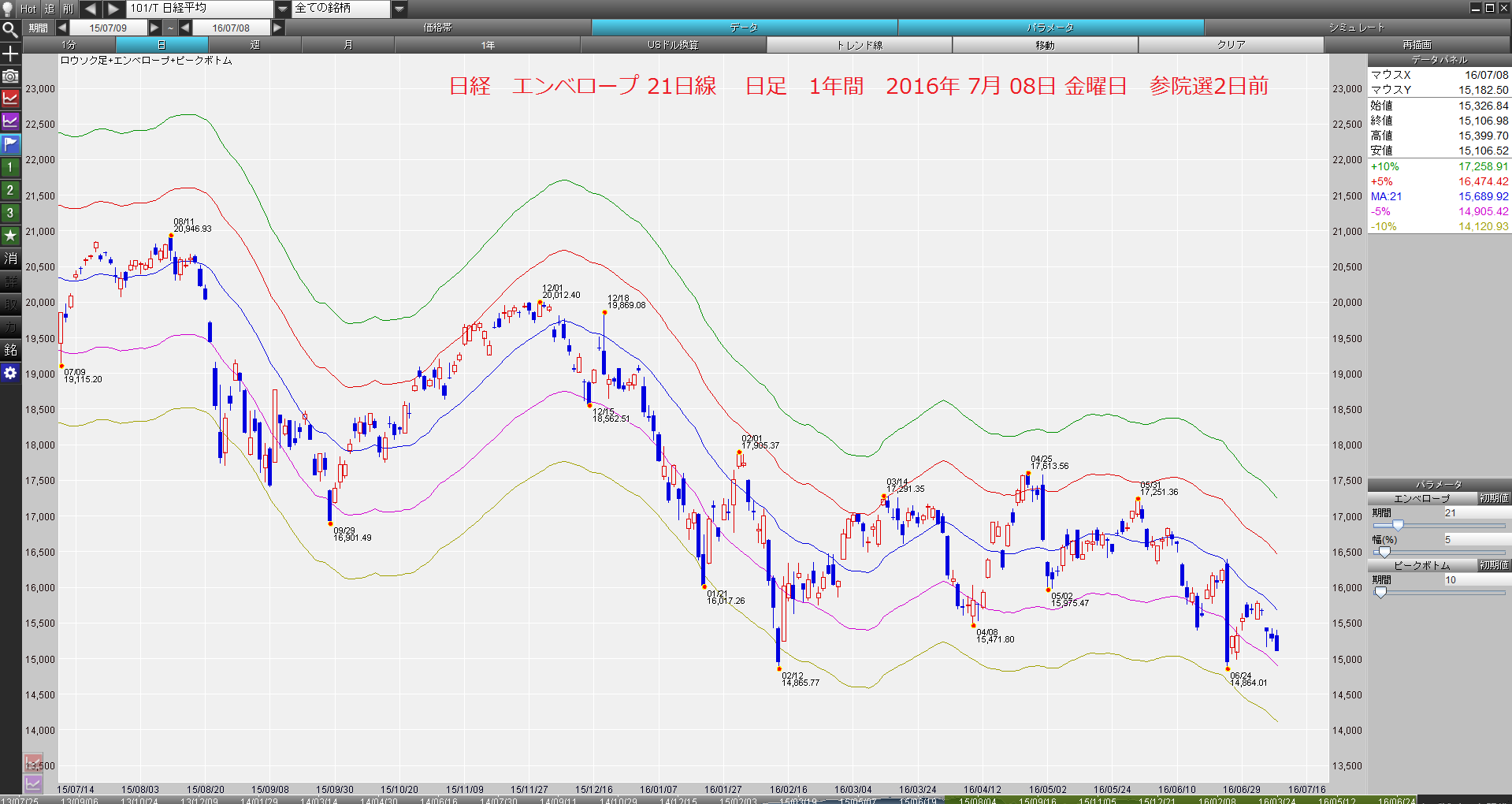Select the red chart indicator icon
This screenshot has height=804, width=1512.
click(10, 99)
